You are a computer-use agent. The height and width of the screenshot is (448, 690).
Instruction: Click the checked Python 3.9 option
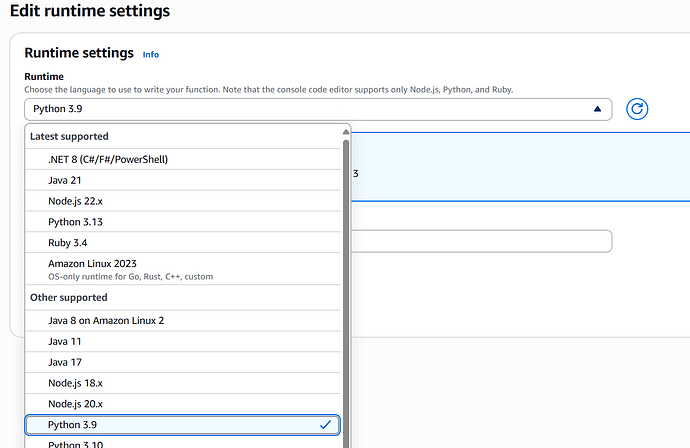183,425
